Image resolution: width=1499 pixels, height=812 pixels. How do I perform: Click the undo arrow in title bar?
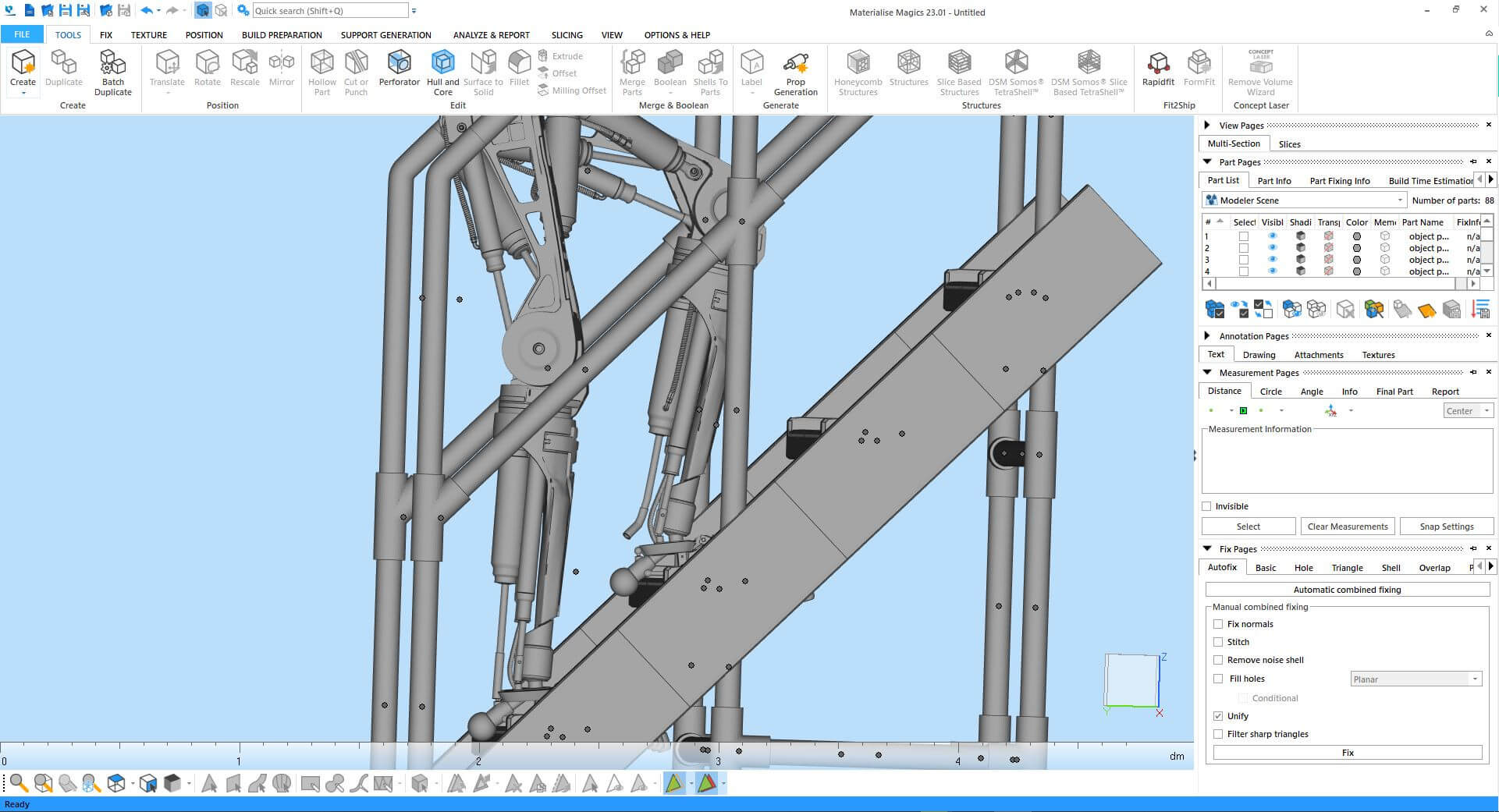pos(146,11)
